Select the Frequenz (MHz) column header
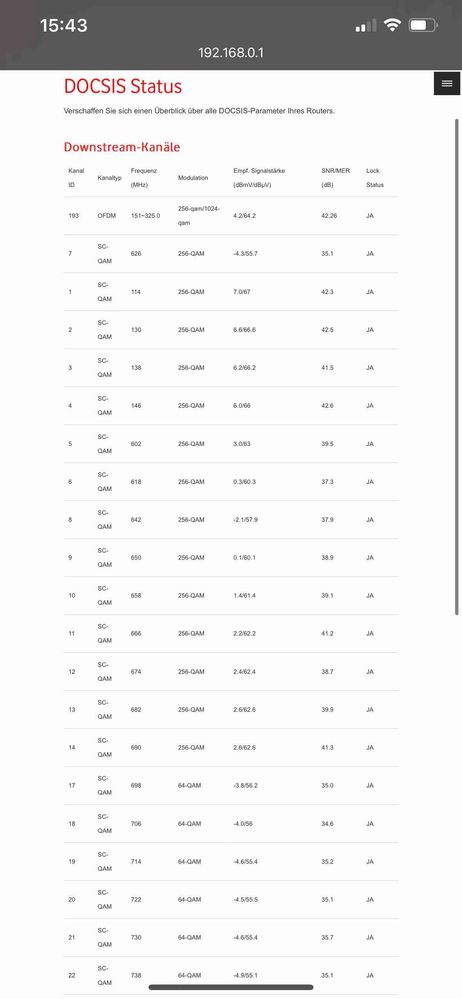Screen dimensions: 462x999 pyautogui.click(x=144, y=178)
